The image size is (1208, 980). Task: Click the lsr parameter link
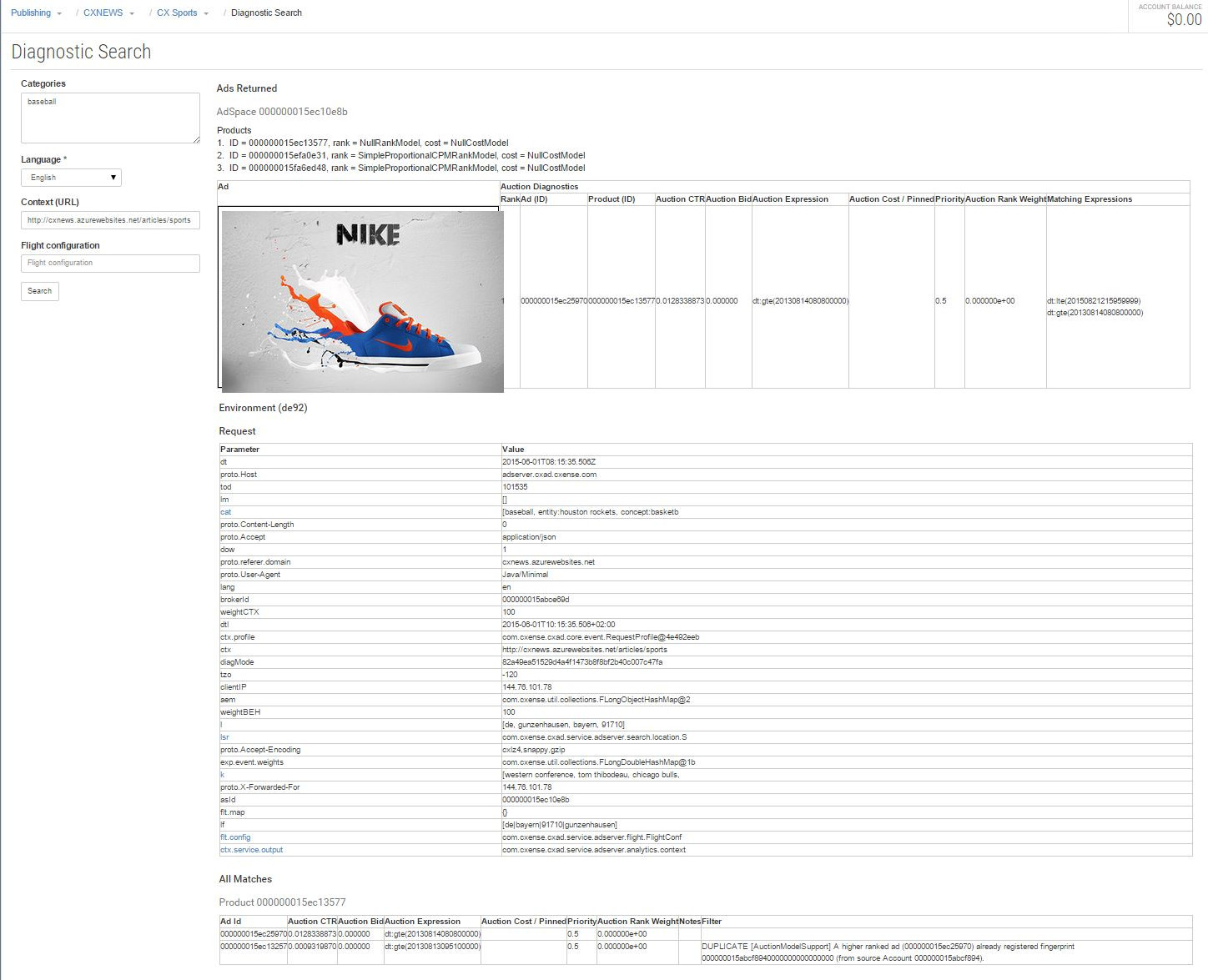coord(224,737)
